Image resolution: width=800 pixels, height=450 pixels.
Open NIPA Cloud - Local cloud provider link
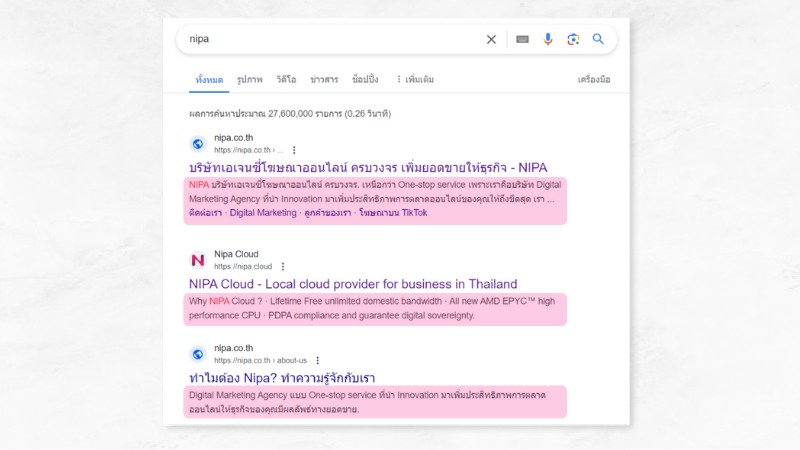(353, 284)
